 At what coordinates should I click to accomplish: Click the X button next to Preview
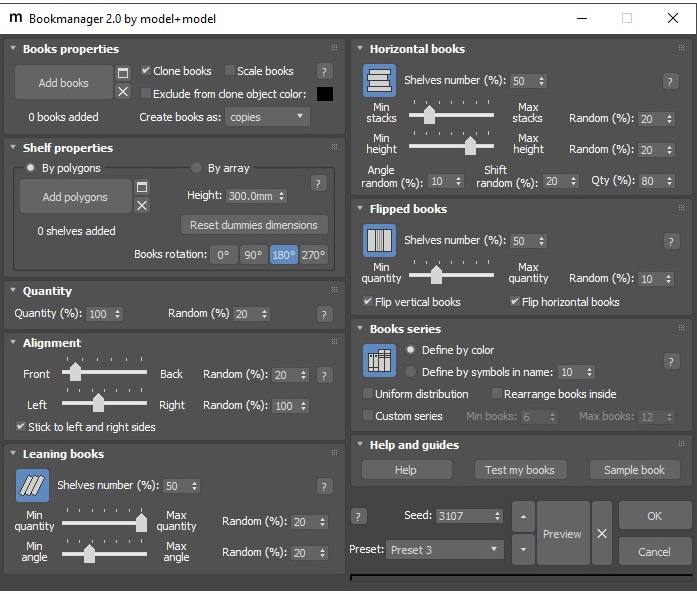tap(602, 534)
